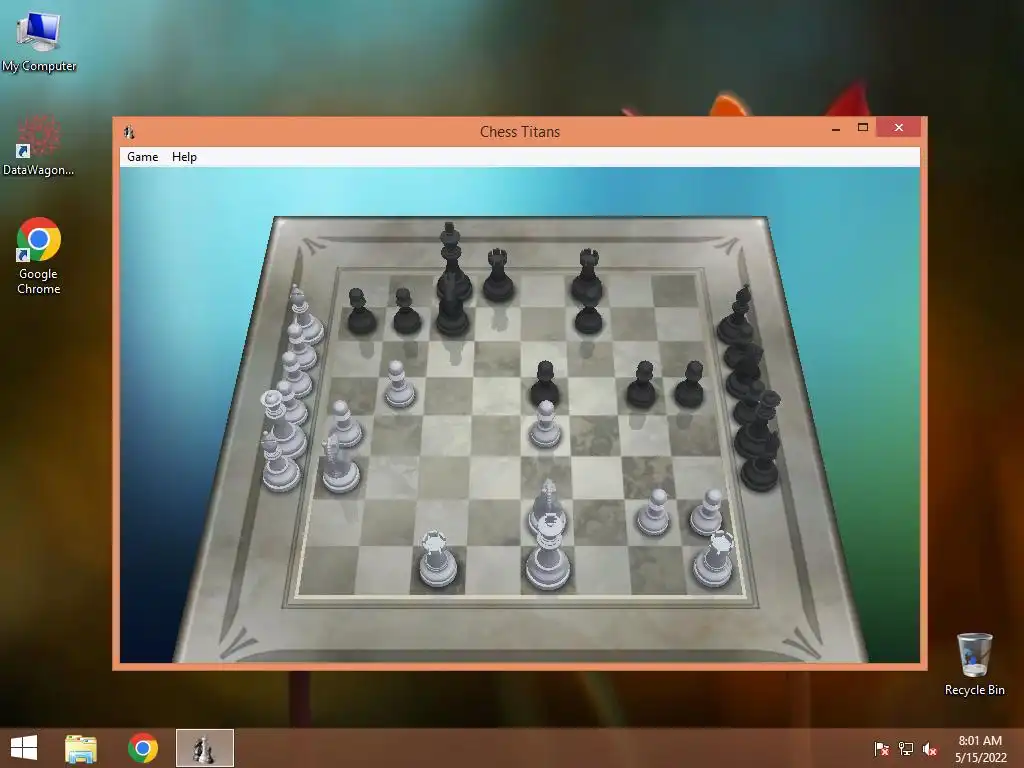Click the Chess Titans title bar icon
The height and width of the screenshot is (768, 1024).
(x=129, y=132)
